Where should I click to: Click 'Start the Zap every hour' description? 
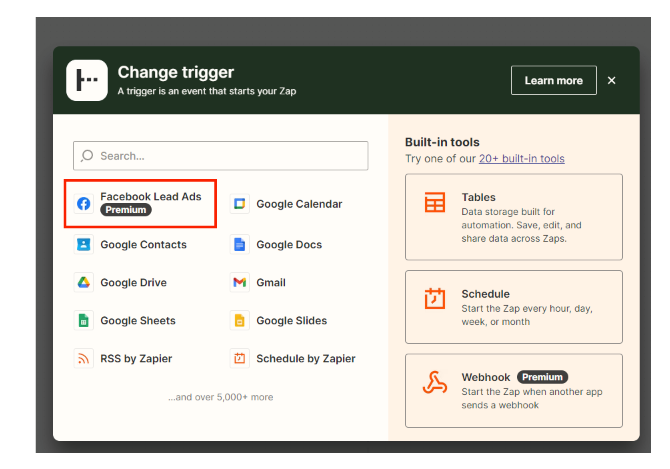point(527,315)
